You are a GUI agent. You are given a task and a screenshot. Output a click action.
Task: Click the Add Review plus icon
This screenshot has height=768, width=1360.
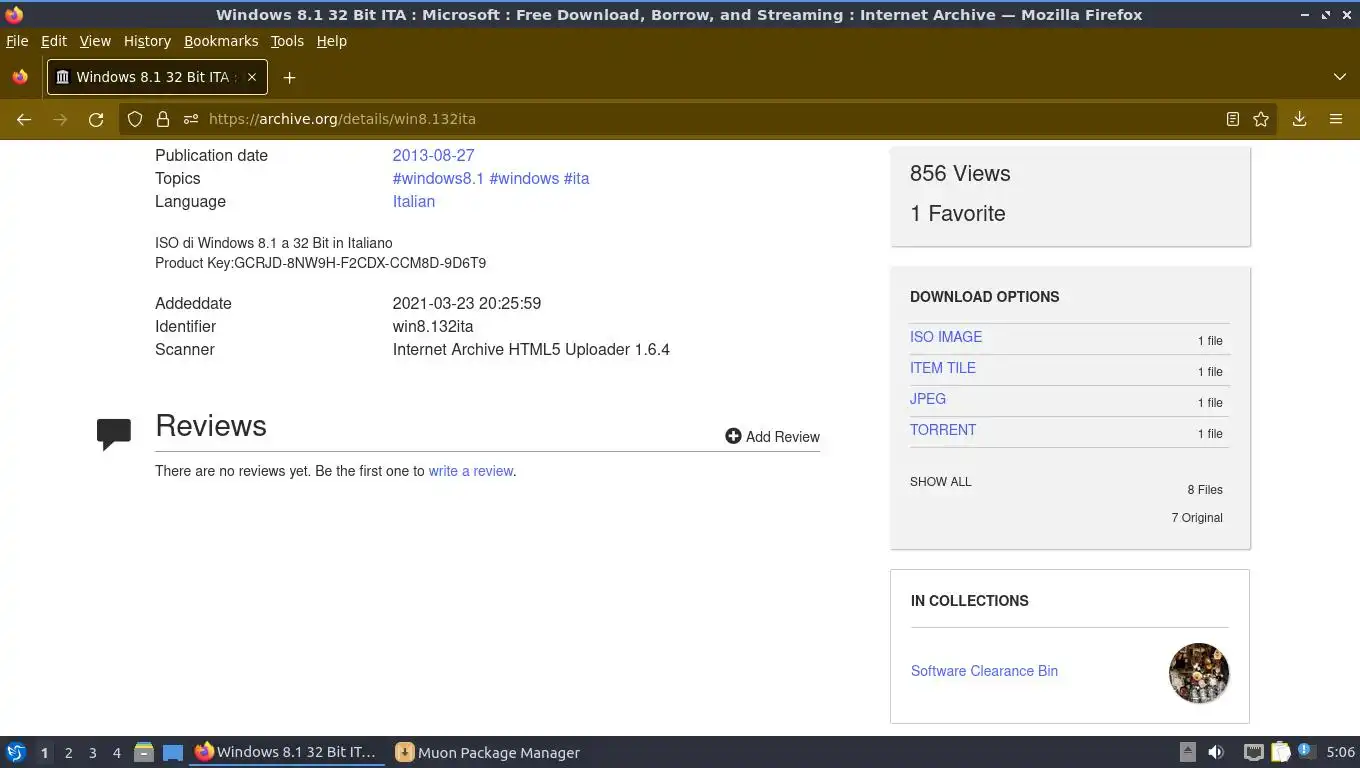(733, 436)
